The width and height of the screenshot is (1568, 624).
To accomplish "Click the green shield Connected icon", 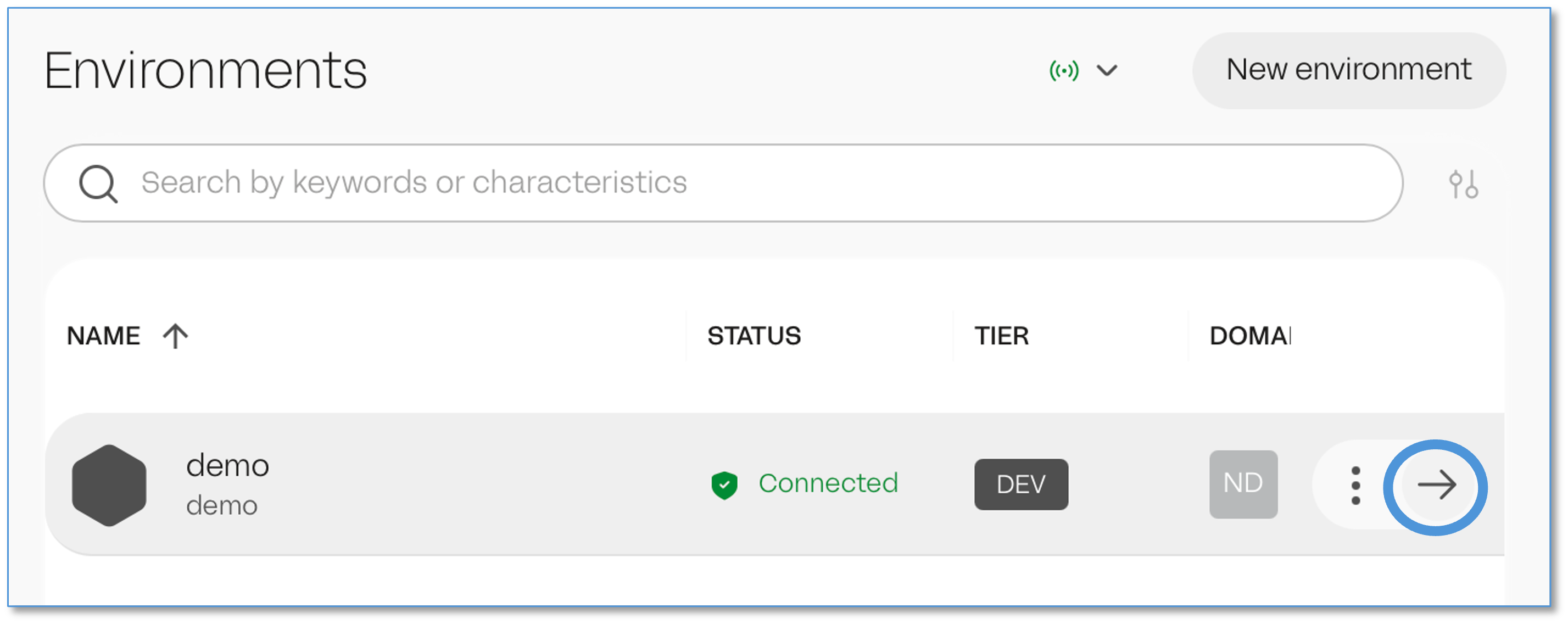I will point(724,485).
